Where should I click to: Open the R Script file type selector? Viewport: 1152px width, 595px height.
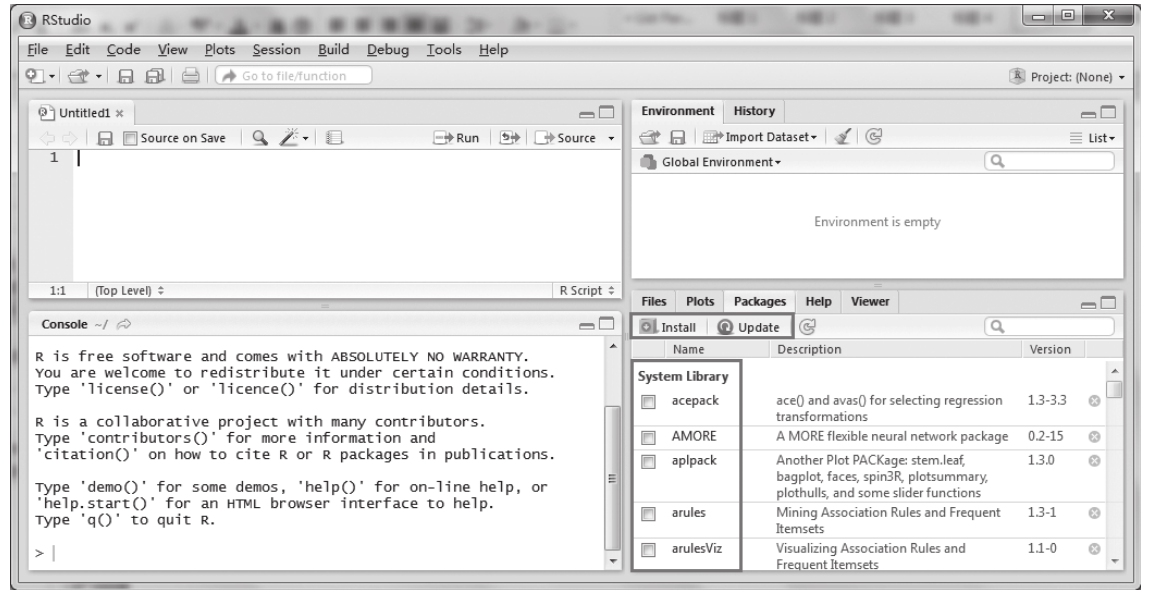coord(586,290)
